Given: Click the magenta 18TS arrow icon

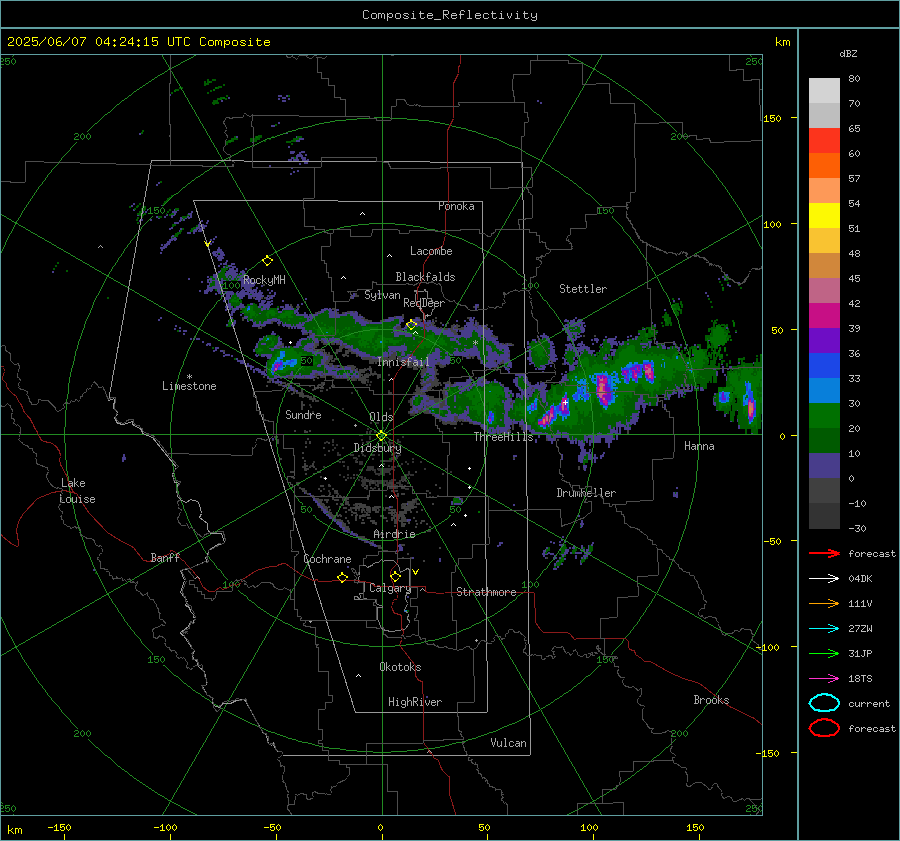Looking at the screenshot, I should tap(824, 679).
